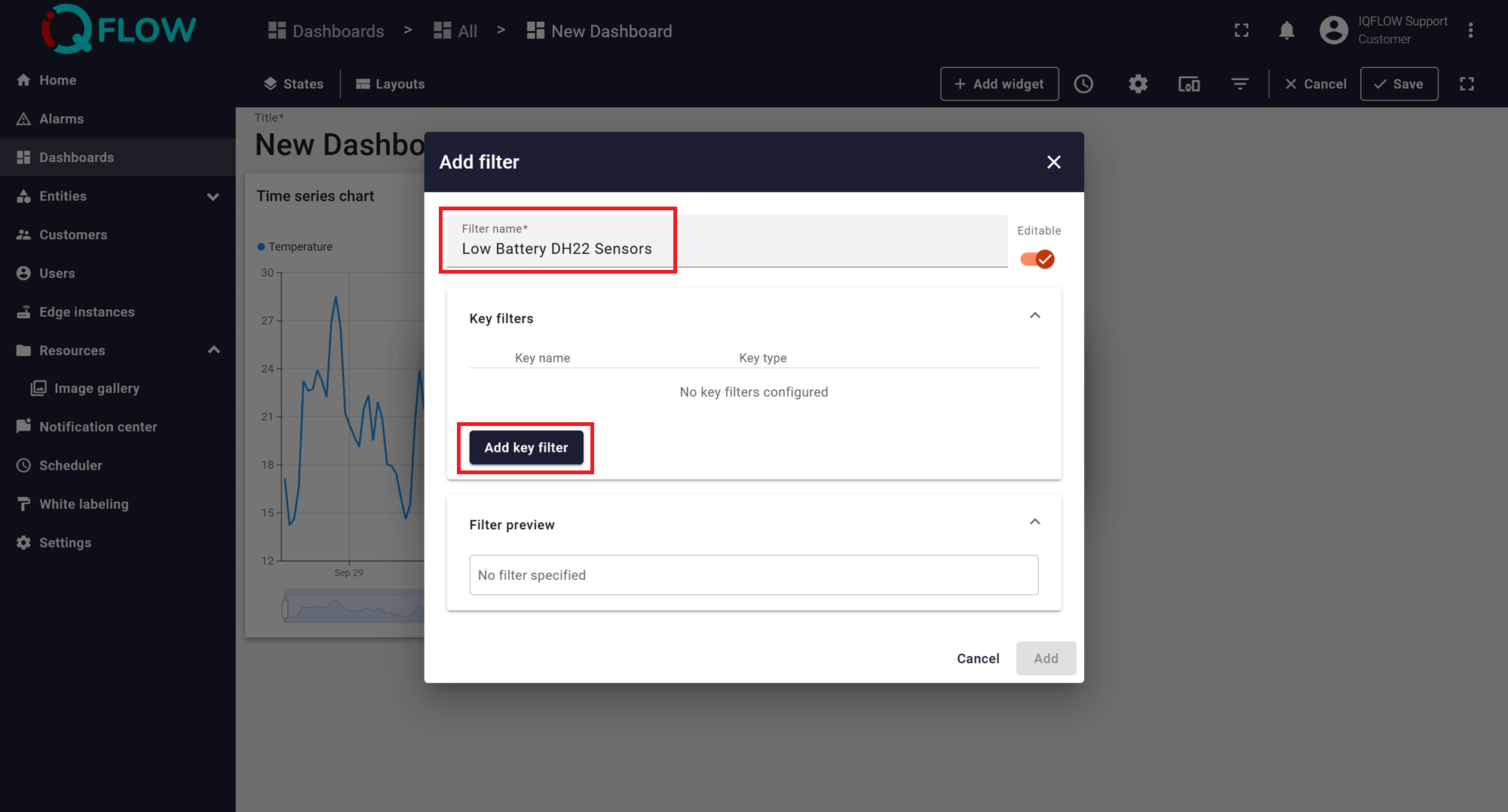This screenshot has width=1508, height=812.
Task: Go to Notification center in sidebar
Action: point(98,427)
